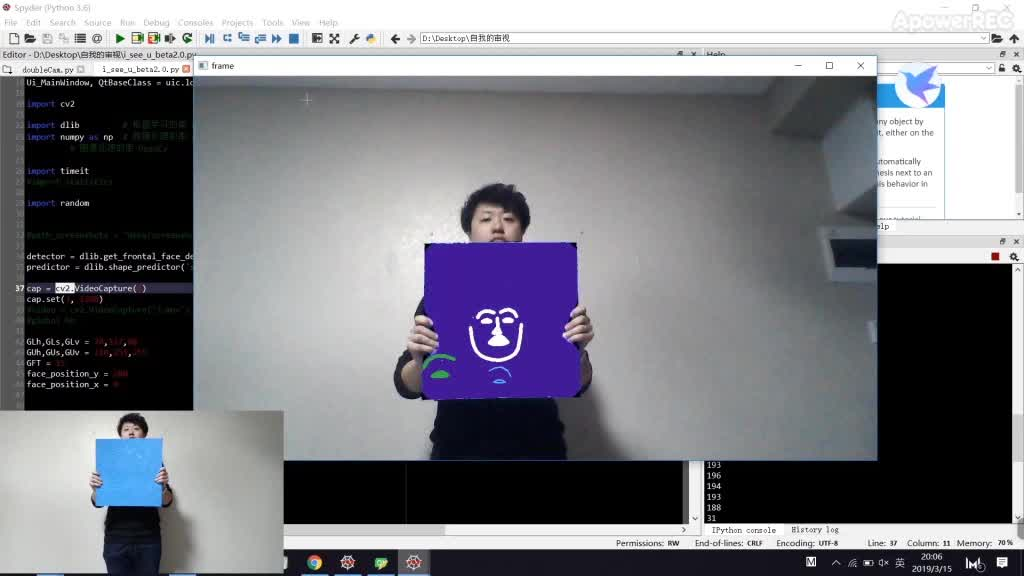Image resolution: width=1024 pixels, height=576 pixels.
Task: Click the muted volume tray icon
Action: point(884,562)
